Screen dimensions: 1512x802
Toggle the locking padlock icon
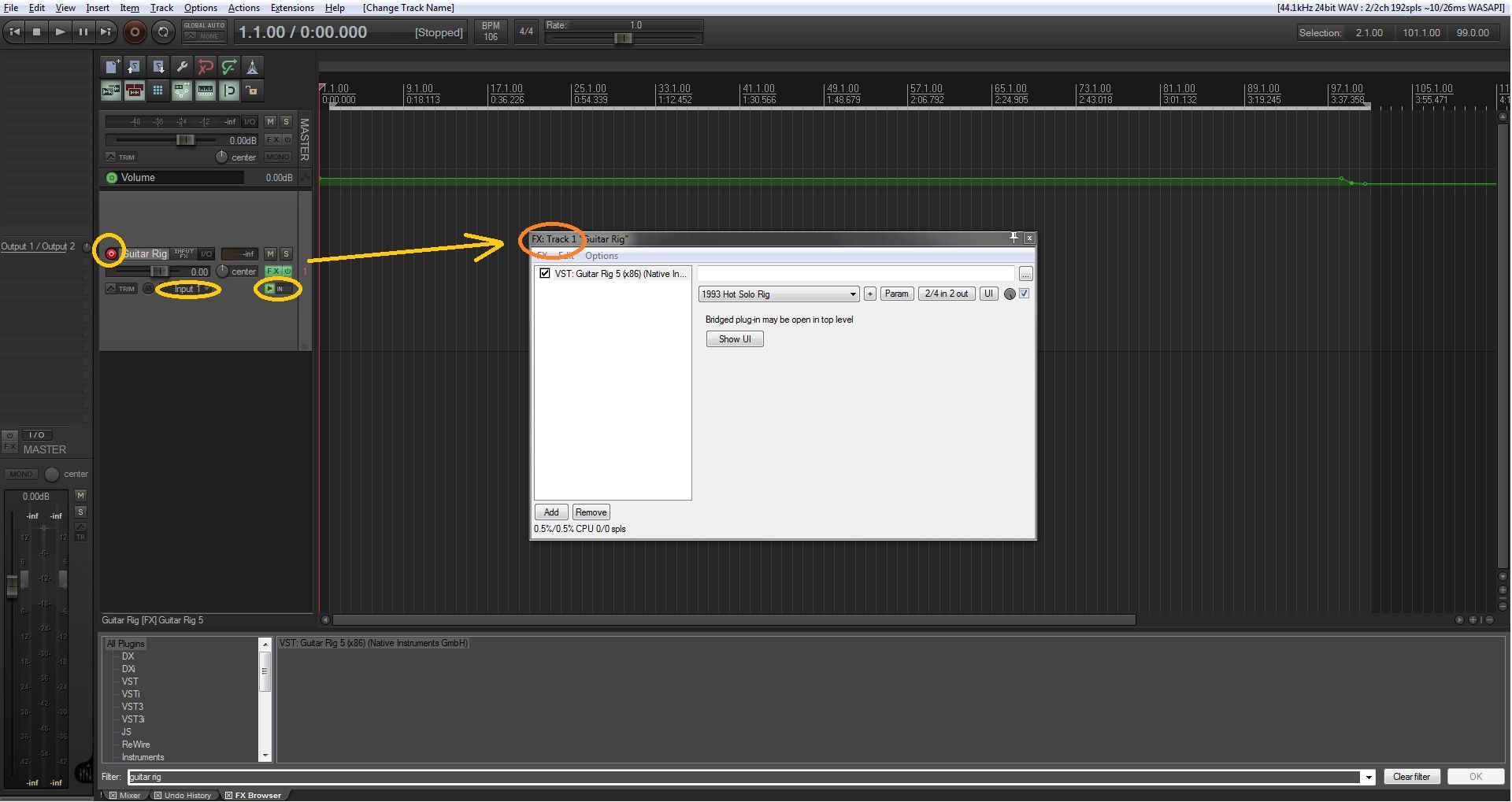coord(252,91)
